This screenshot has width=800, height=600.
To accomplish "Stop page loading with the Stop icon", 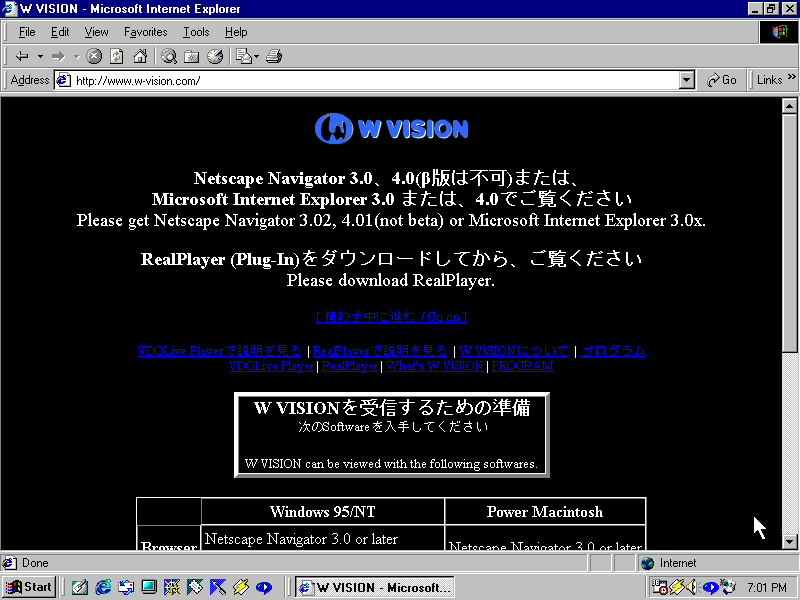I will point(94,56).
